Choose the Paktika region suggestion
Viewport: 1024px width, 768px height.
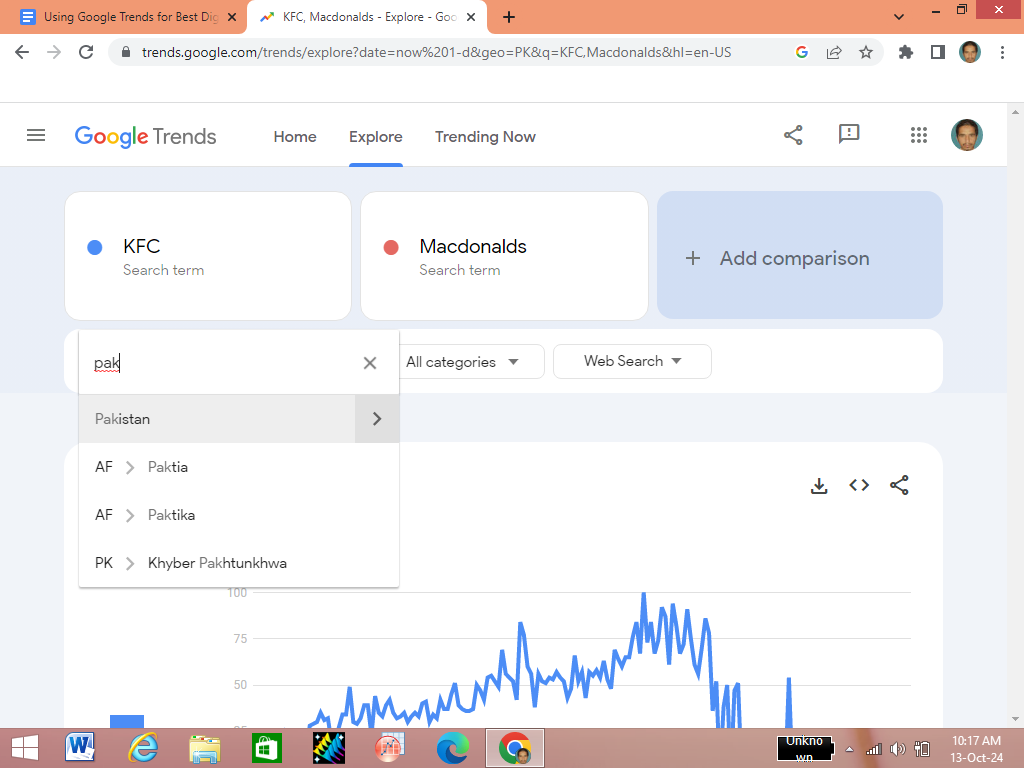tap(239, 515)
